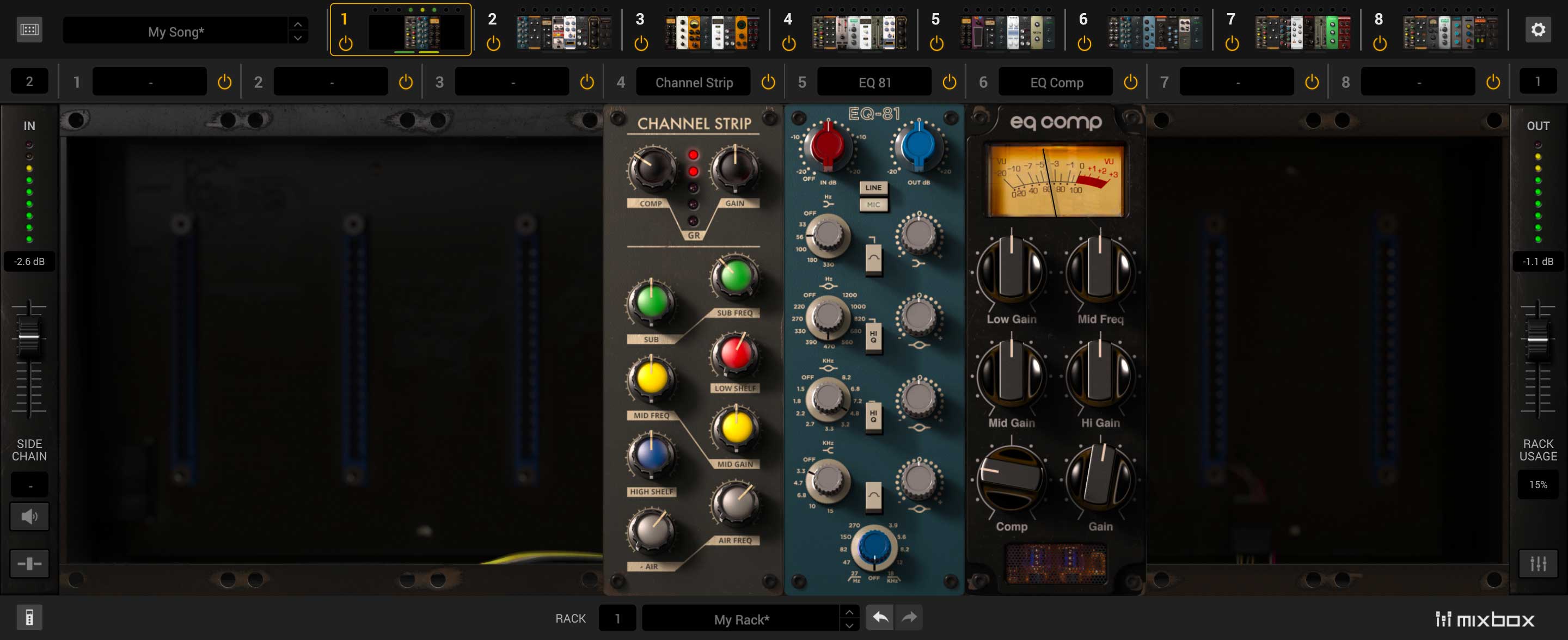This screenshot has height=640, width=1568.
Task: Enable sidechain listen speaker icon
Action: coord(29,516)
